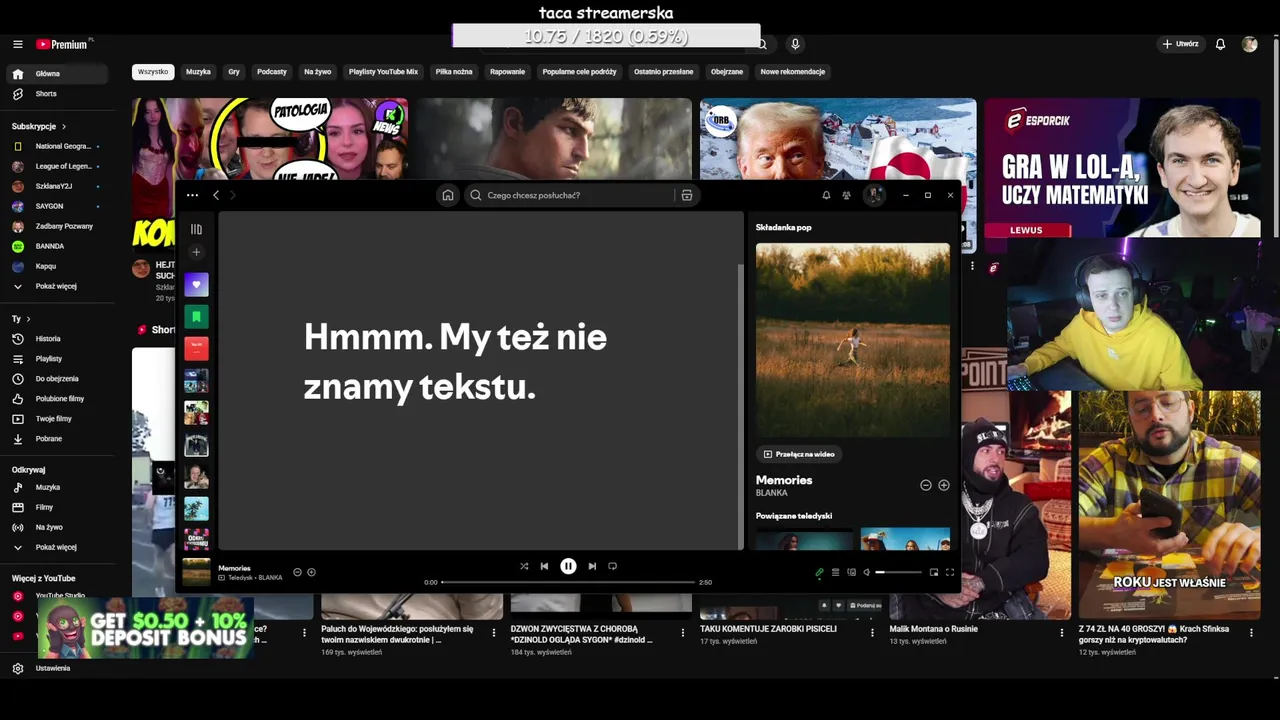Open YouTube 'Ustawienia' settings
The height and width of the screenshot is (720, 1280).
pos(58,668)
